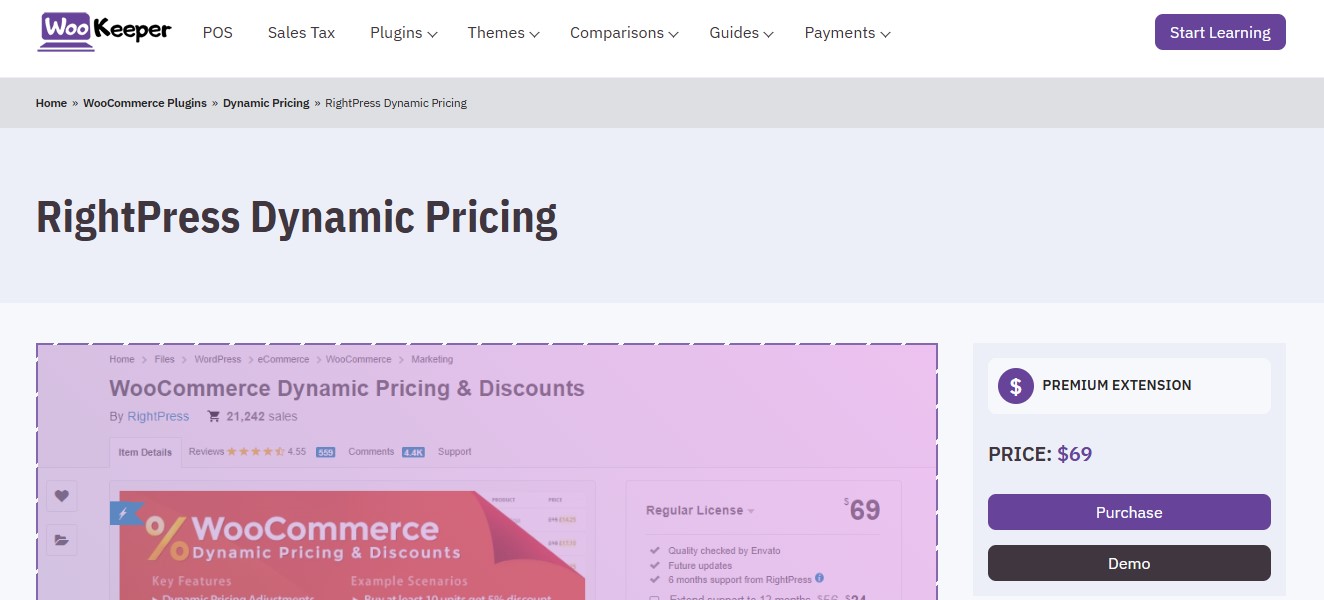Viewport: 1324px width, 600px height.
Task: Favorite the item using the heart icon
Action: point(61,496)
